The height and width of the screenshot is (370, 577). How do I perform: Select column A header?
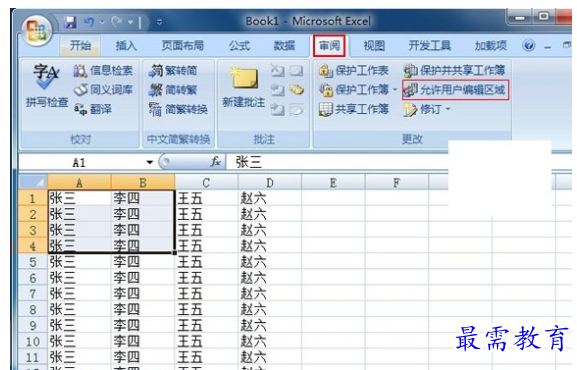[x=79, y=182]
